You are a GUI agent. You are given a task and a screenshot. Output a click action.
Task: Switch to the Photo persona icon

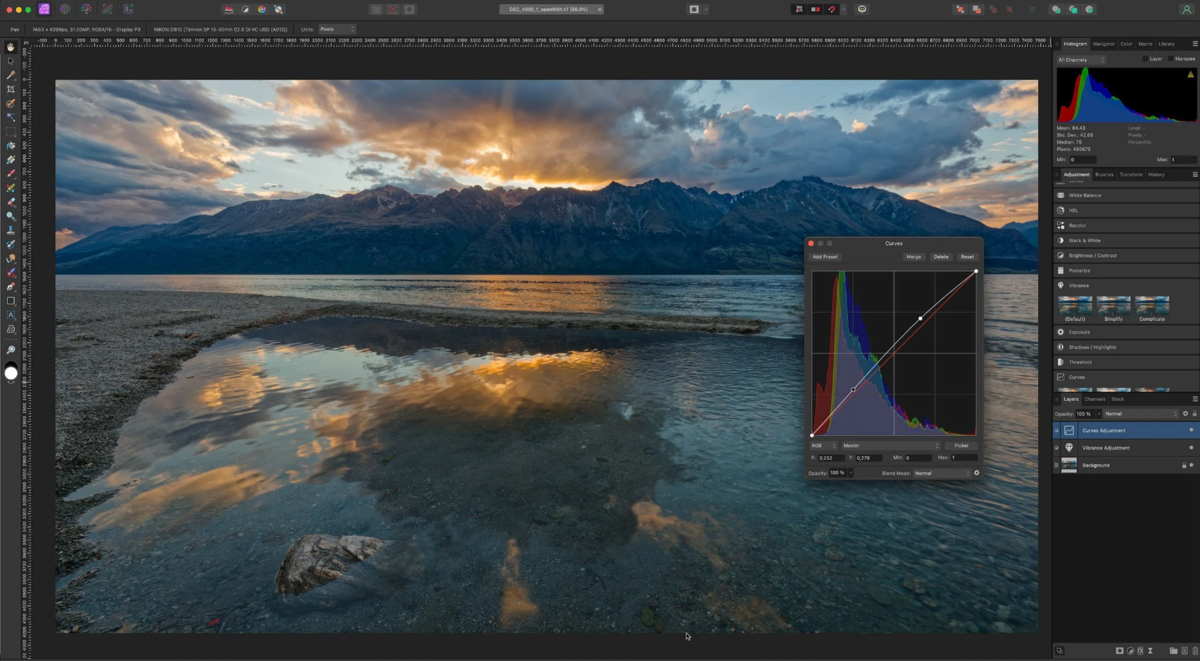(x=44, y=9)
